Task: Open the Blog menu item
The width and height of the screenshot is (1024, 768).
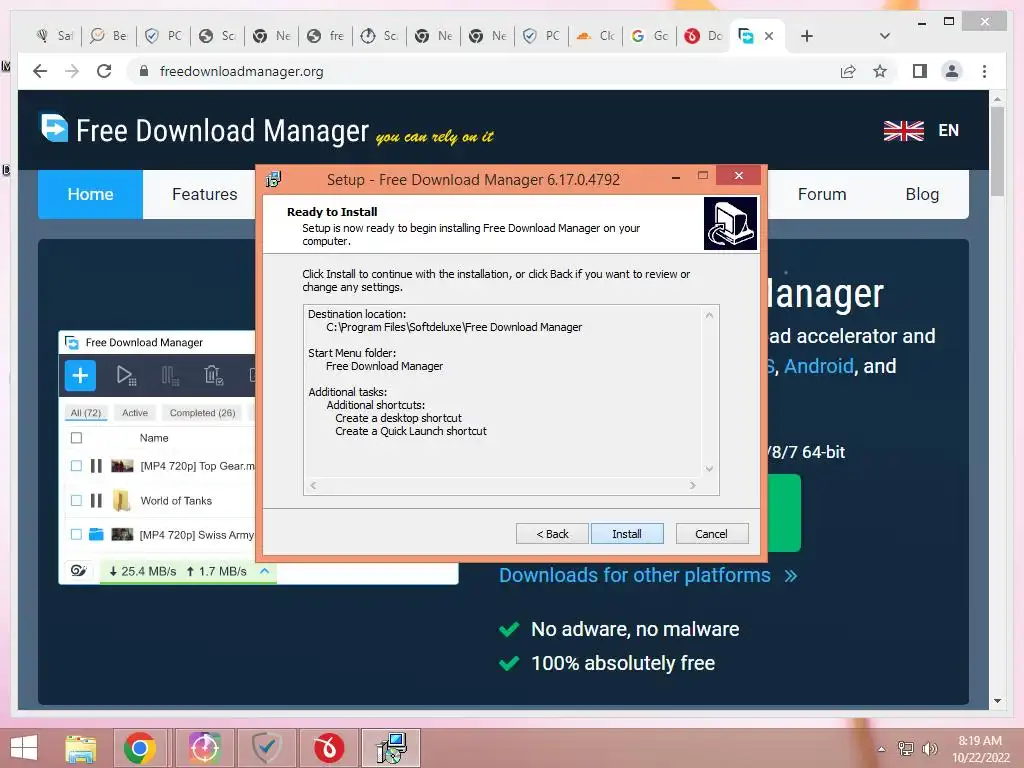Action: [x=922, y=194]
